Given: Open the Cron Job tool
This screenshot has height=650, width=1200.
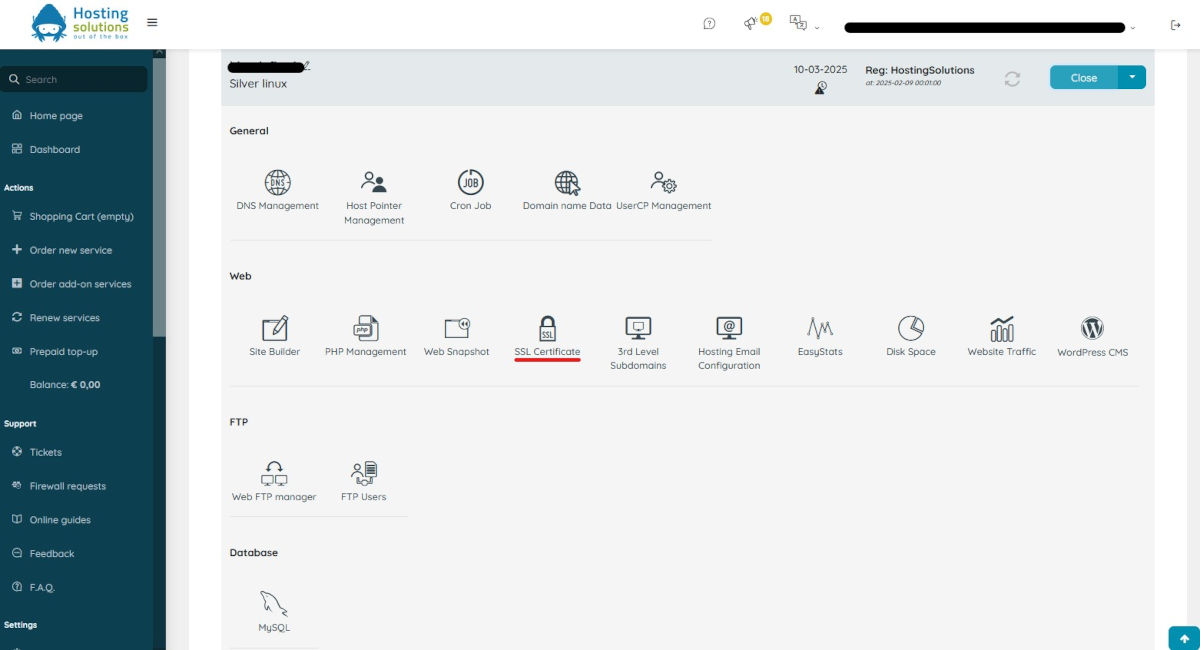Looking at the screenshot, I should coord(470,183).
